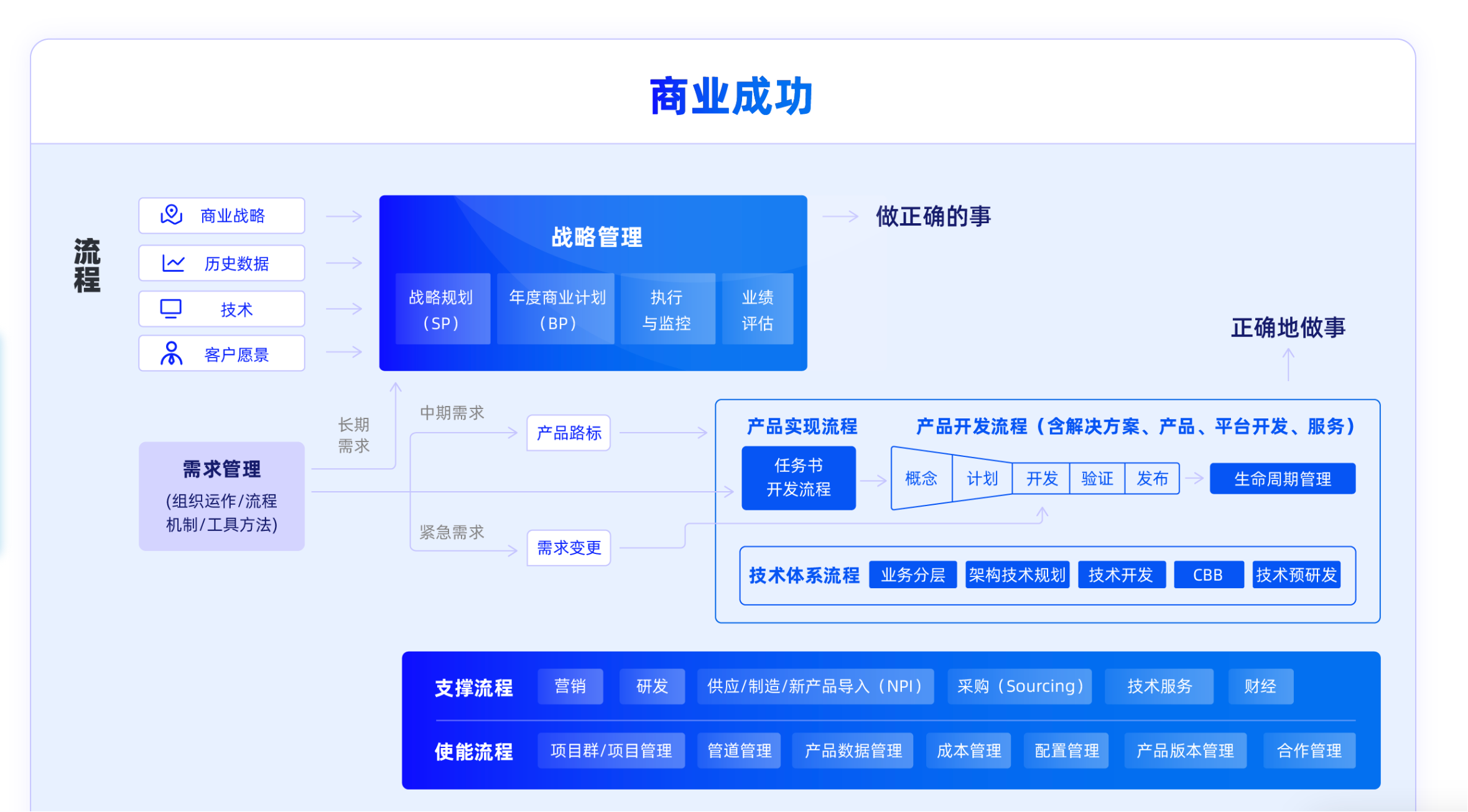Click the 需求管理 purple block
This screenshot has height=812, width=1468.
[x=221, y=496]
